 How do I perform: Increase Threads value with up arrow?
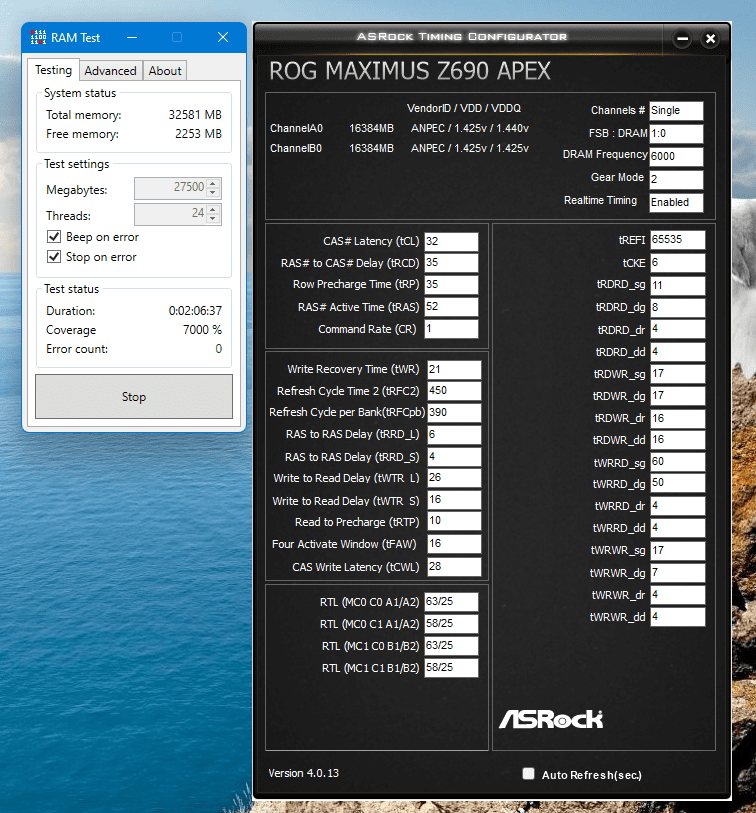[213, 209]
